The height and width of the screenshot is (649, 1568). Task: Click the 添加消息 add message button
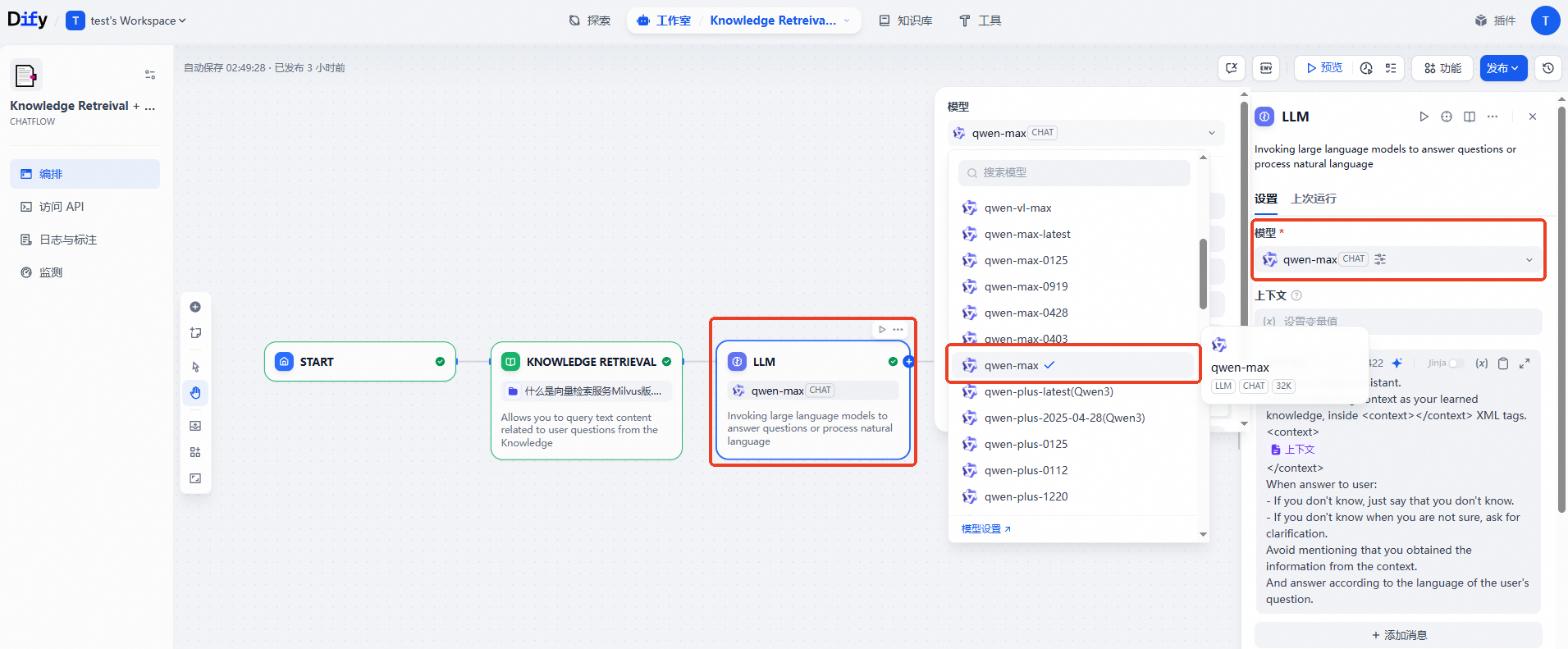click(1398, 635)
